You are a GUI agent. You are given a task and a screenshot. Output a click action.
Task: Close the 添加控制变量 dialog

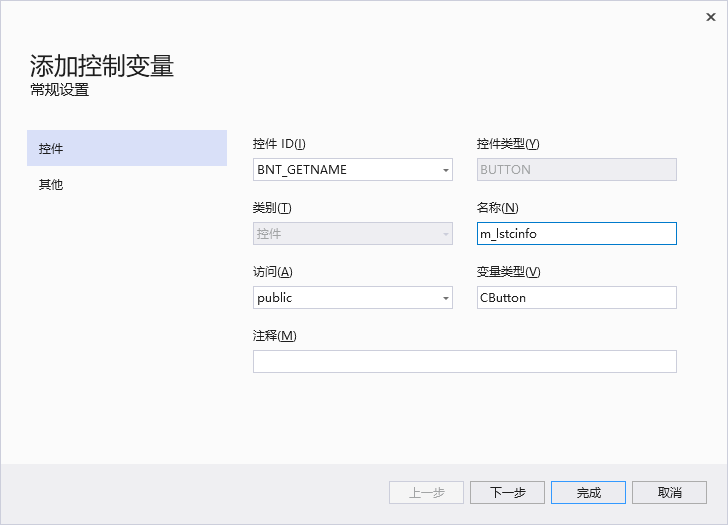click(x=710, y=17)
